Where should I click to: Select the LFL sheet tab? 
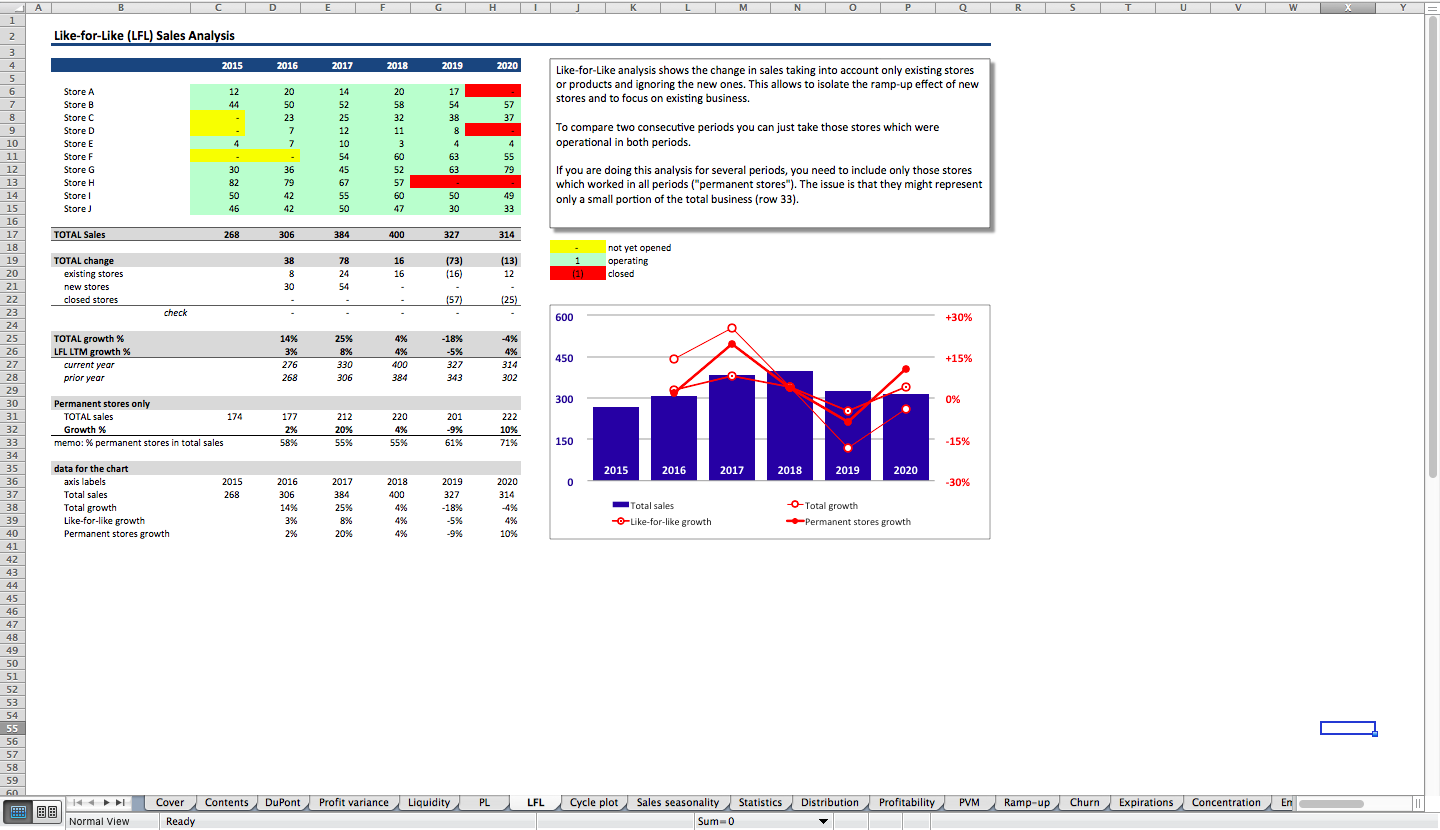click(x=536, y=803)
